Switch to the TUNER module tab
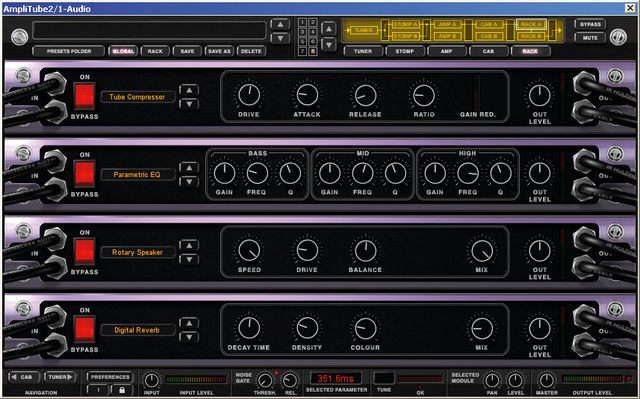 (x=363, y=51)
